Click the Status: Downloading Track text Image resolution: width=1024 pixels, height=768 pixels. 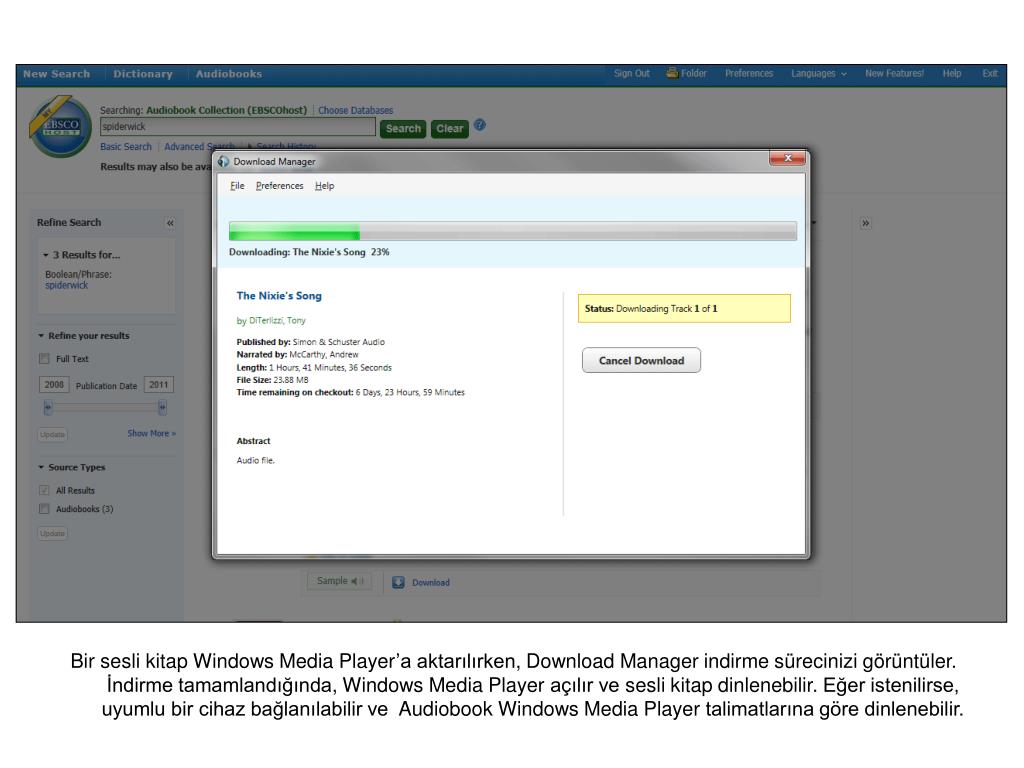(650, 308)
